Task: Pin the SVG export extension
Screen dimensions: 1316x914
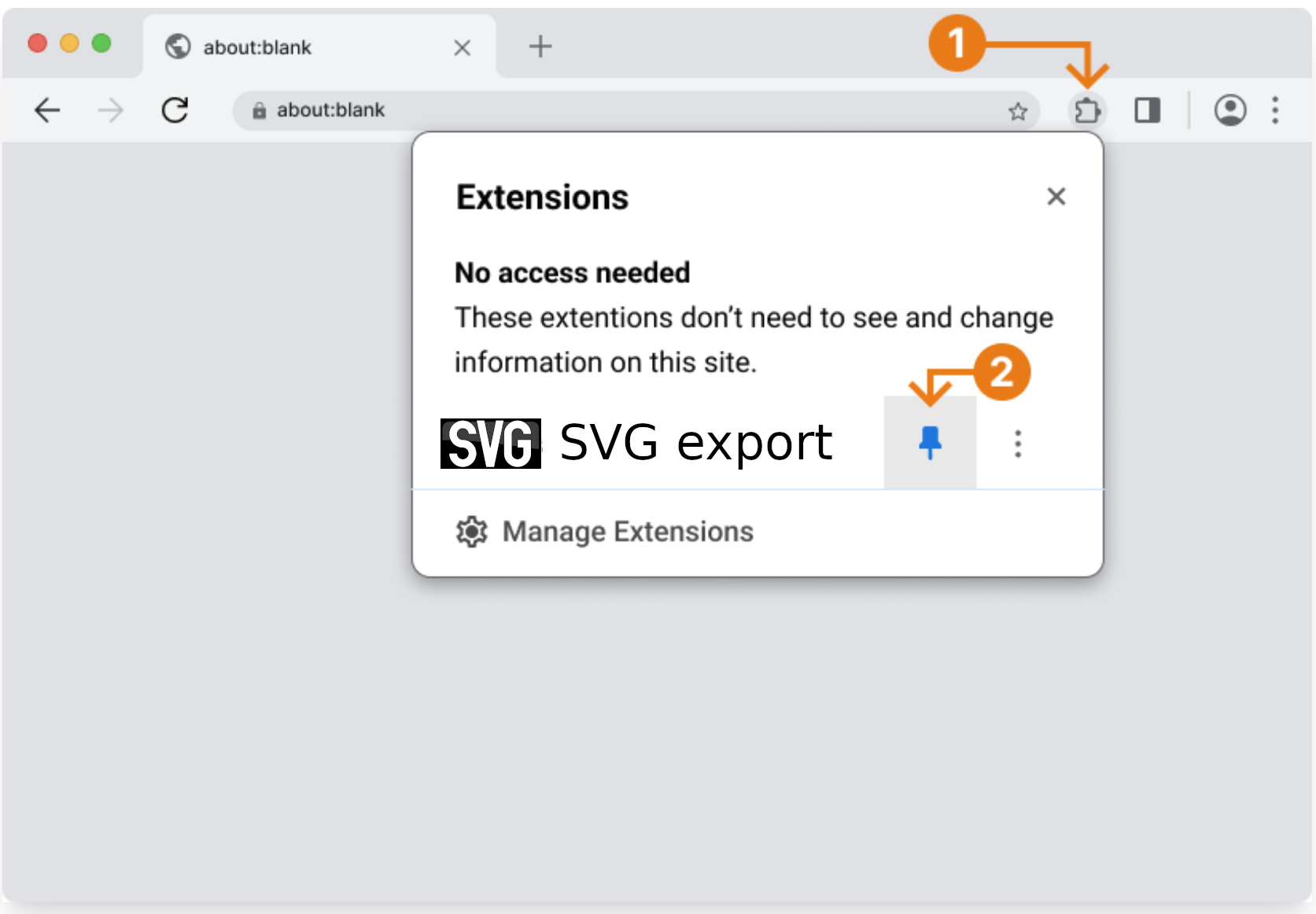Action: coord(930,443)
